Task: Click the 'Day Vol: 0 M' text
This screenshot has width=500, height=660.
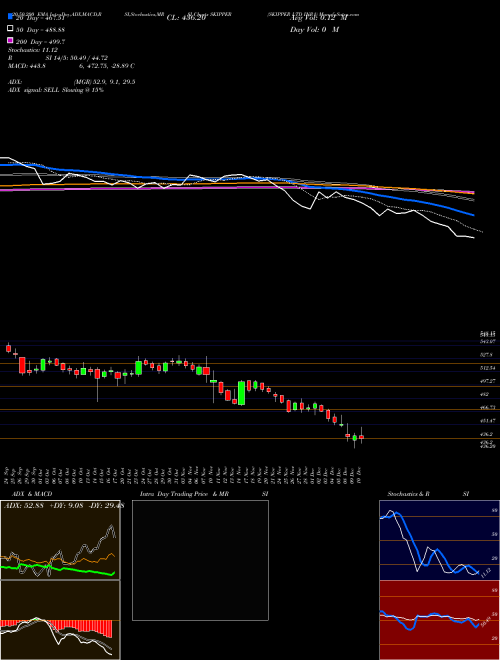Action: tap(314, 29)
